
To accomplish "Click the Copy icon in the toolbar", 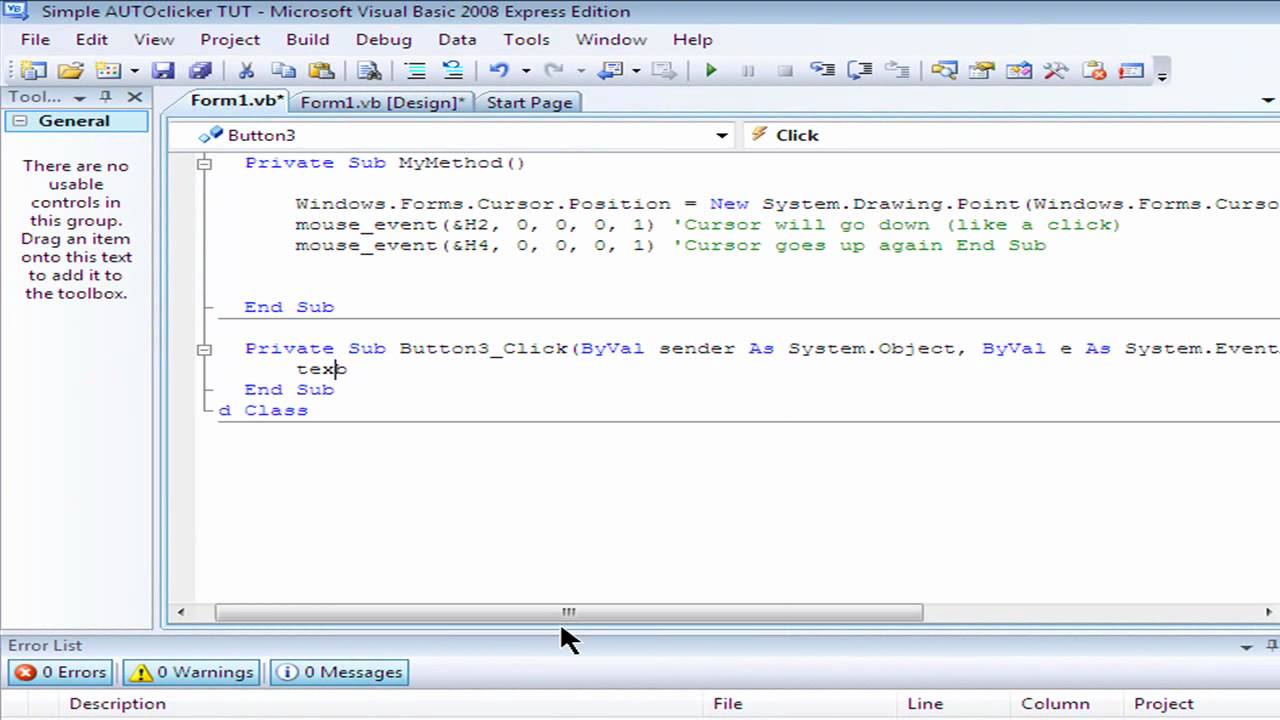I will click(284, 71).
